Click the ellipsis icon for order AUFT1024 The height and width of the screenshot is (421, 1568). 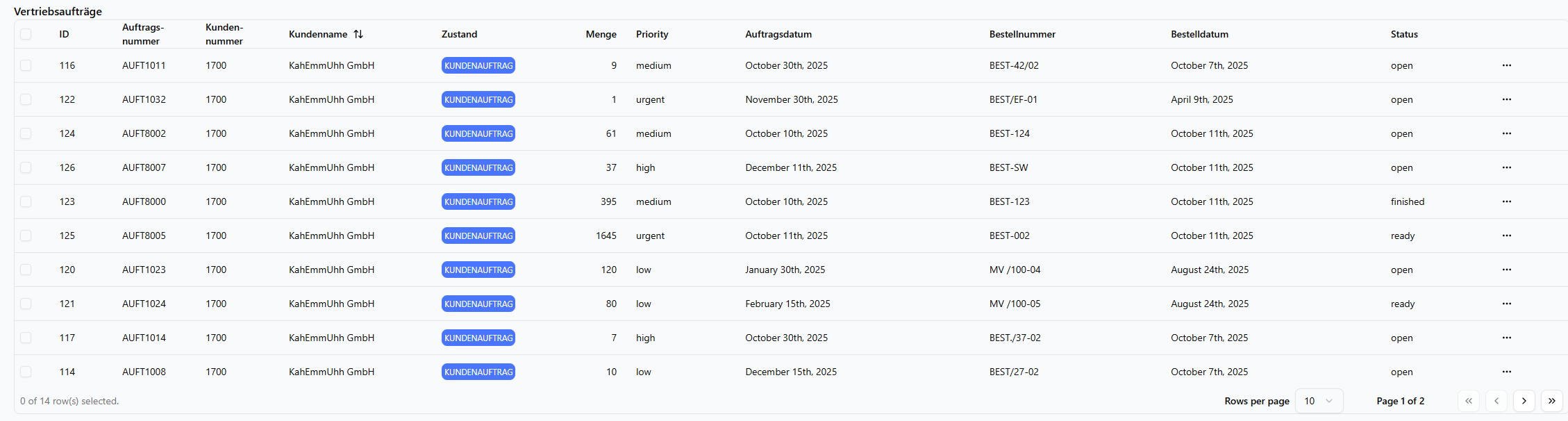coord(1506,304)
